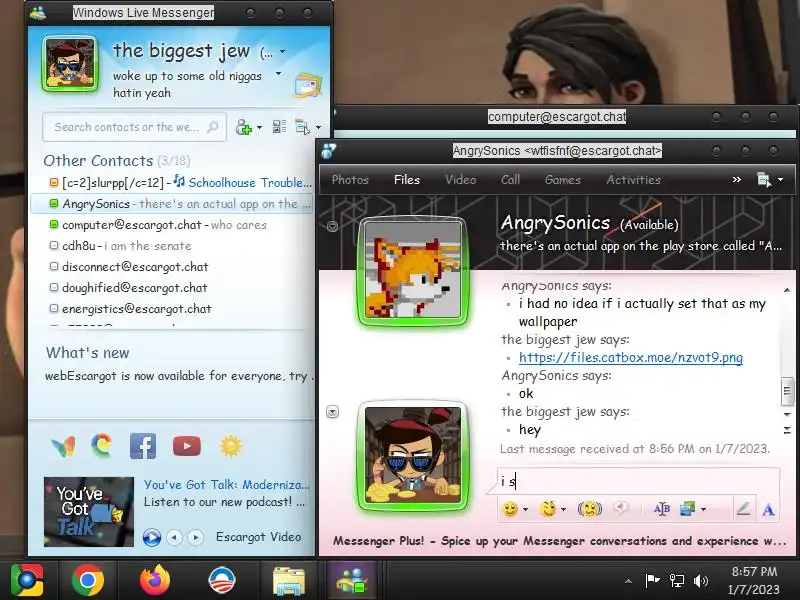Select the computer@escargot.chat contact
Image resolution: width=800 pixels, height=600 pixels.
(x=171, y=224)
